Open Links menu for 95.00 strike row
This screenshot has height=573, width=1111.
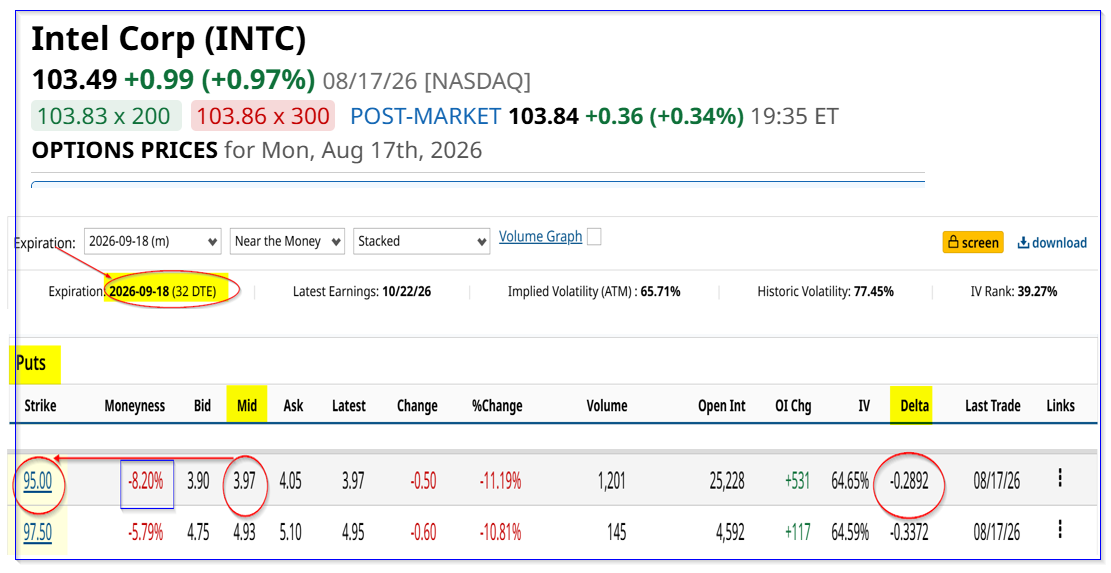click(1060, 478)
